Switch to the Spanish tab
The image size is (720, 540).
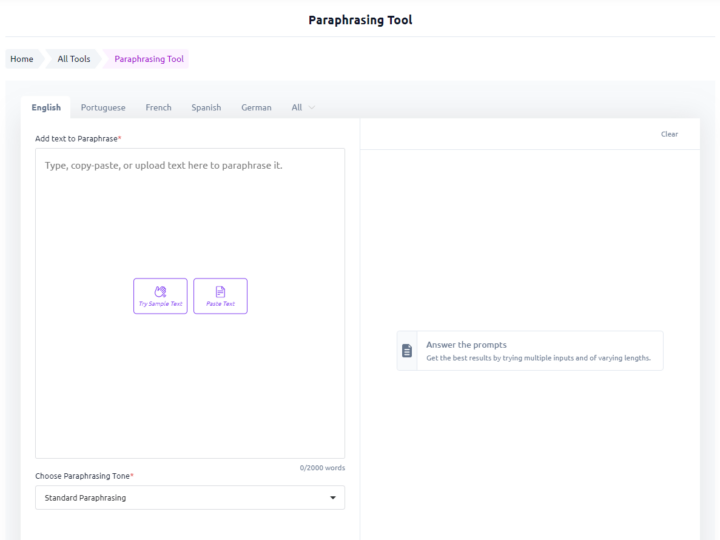click(206, 107)
